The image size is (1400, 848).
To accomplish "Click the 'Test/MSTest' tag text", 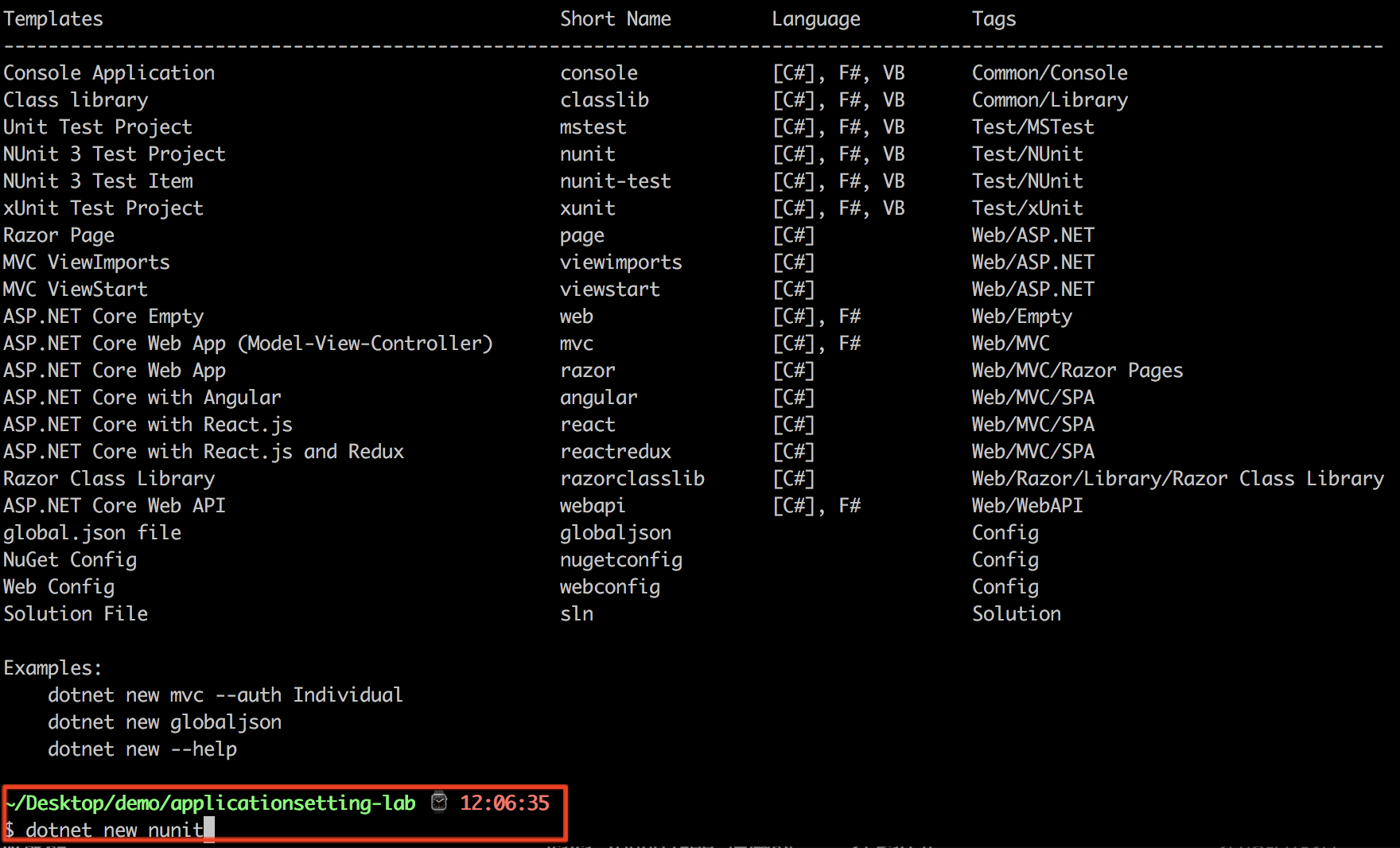I will (1032, 127).
